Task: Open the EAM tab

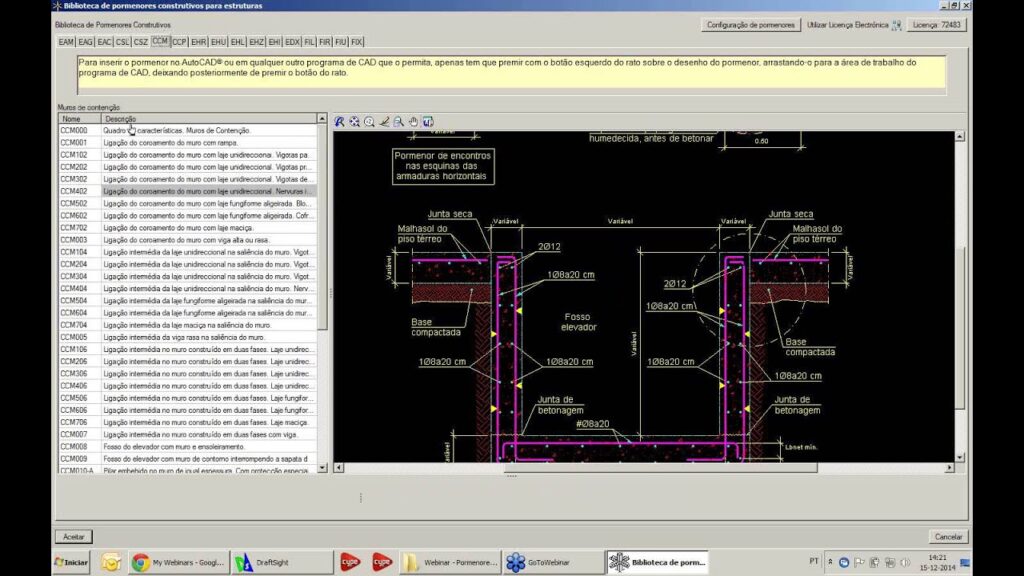Action: click(67, 42)
